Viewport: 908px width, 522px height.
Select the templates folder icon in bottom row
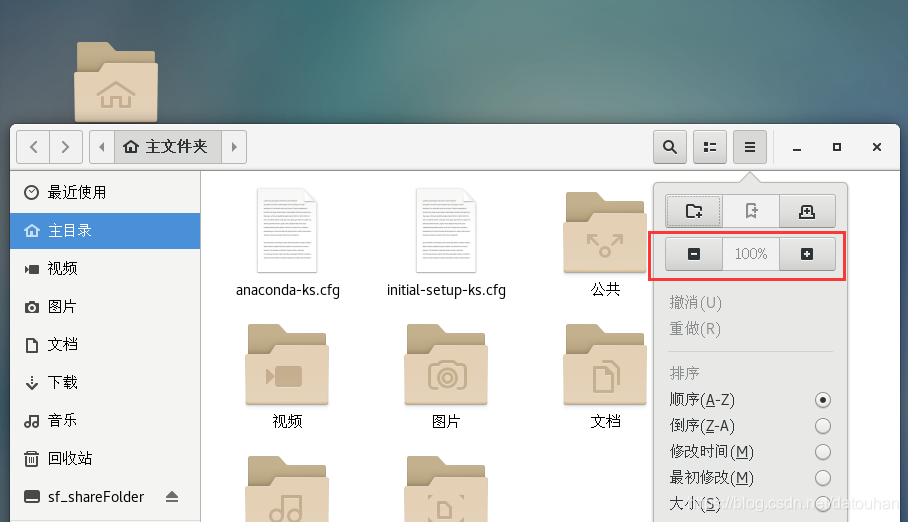446,490
